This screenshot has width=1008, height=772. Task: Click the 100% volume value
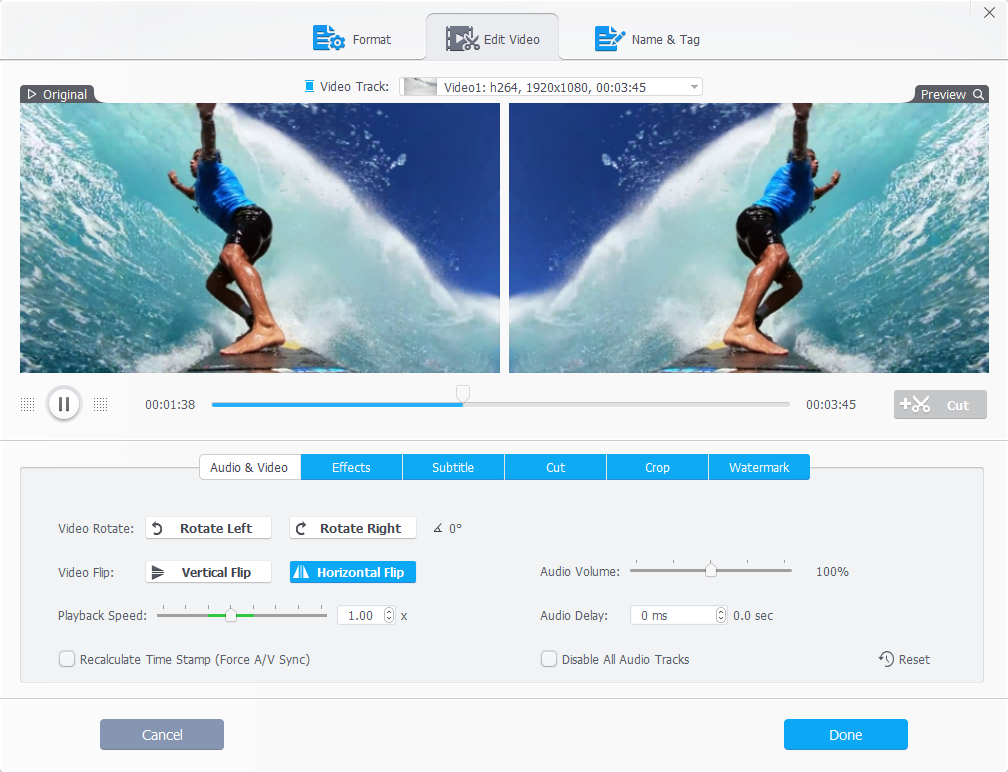coord(832,571)
